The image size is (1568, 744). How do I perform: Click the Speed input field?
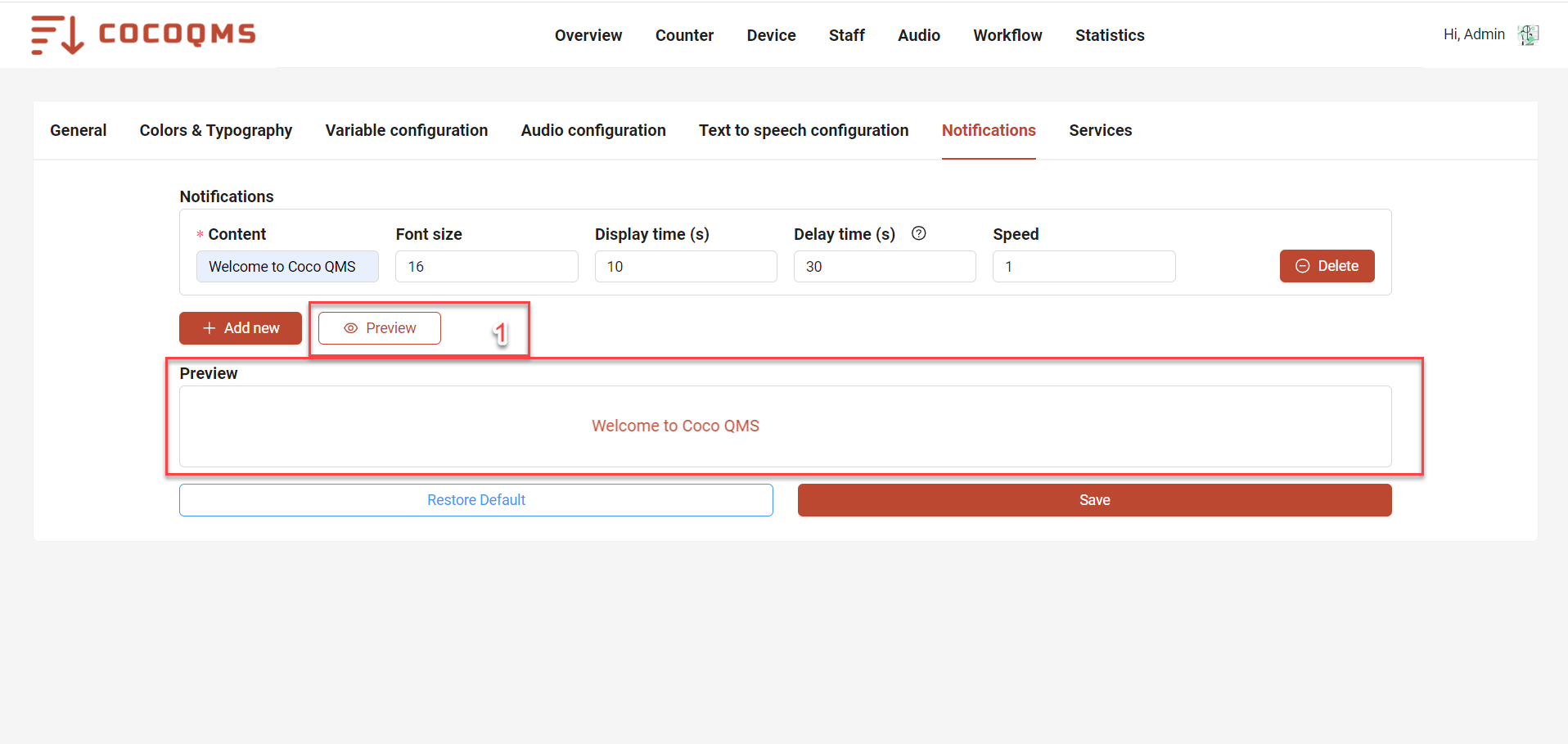[1084, 267]
